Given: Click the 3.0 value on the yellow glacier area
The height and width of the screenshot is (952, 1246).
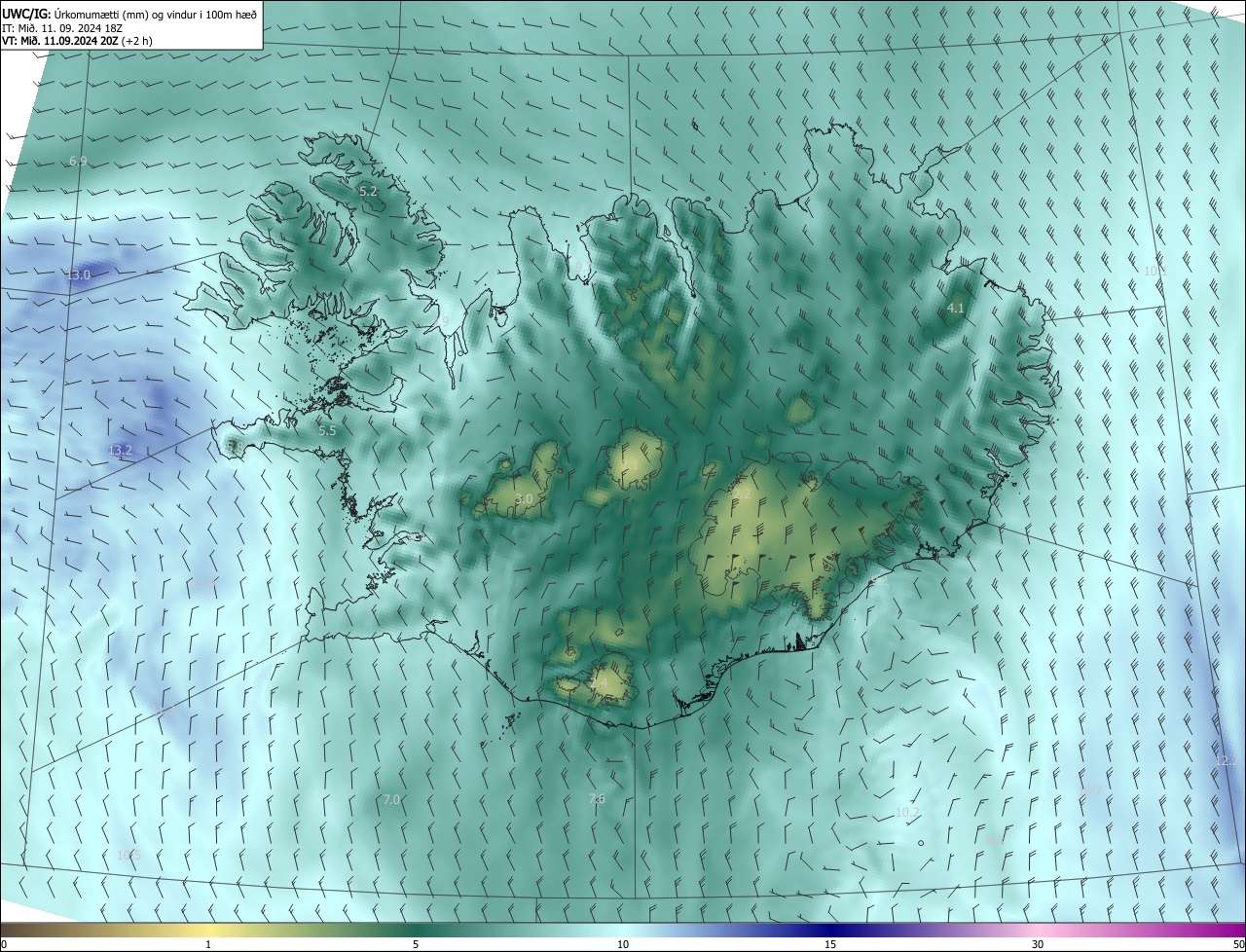Looking at the screenshot, I should click(524, 499).
